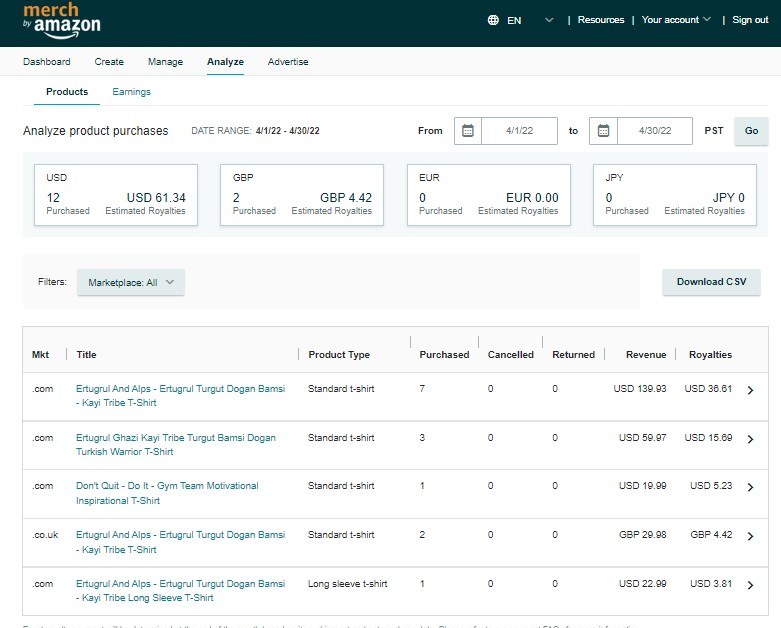
Task: Expand the USD 36.61 royalties row chevron
Action: 751,390
